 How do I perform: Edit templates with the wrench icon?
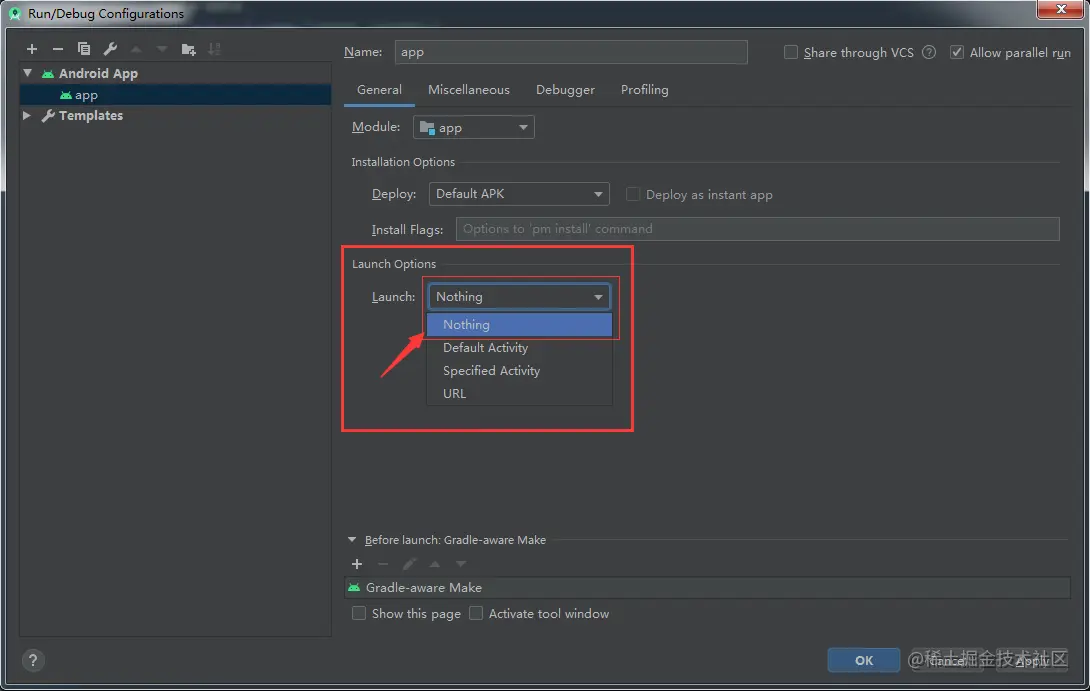[110, 49]
